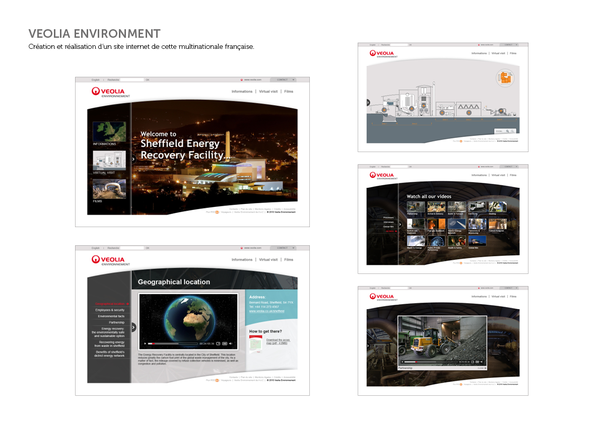The width and height of the screenshot is (600, 424).
Task: Select the Virtual Visit thumbnail on welcome page
Action: click(x=109, y=160)
